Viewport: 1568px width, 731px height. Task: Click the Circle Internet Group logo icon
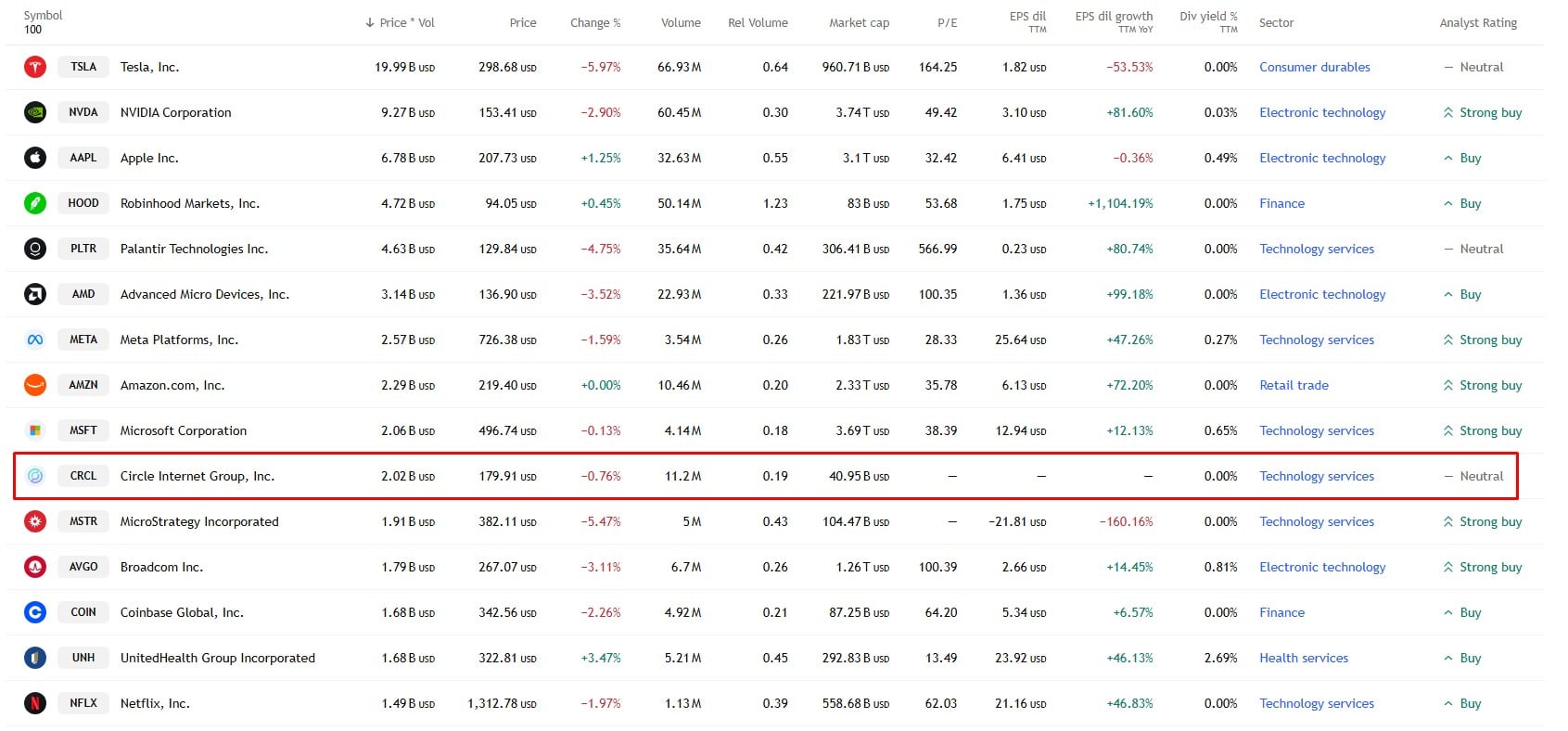pos(35,476)
